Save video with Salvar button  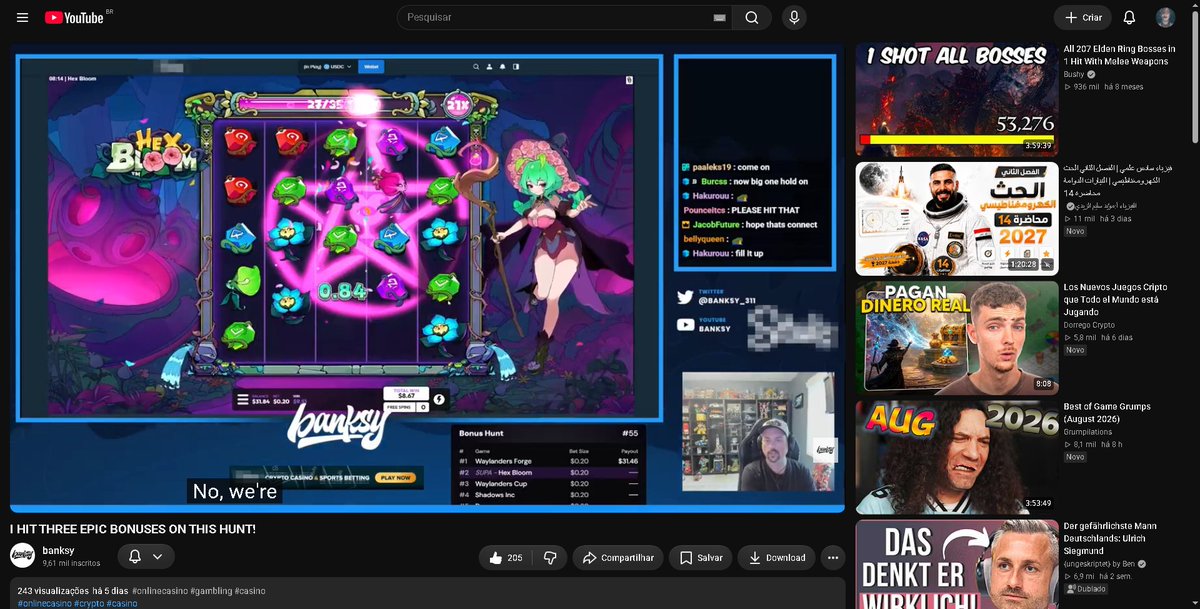(701, 558)
